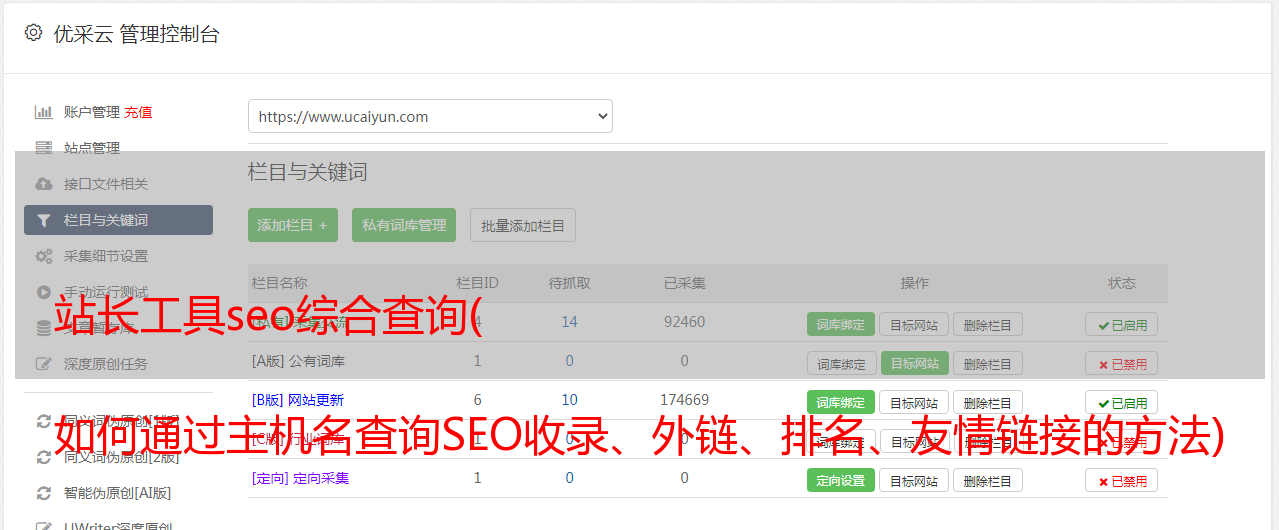Click the 状态 column header
Image resolution: width=1279 pixels, height=530 pixels.
[x=1122, y=283]
